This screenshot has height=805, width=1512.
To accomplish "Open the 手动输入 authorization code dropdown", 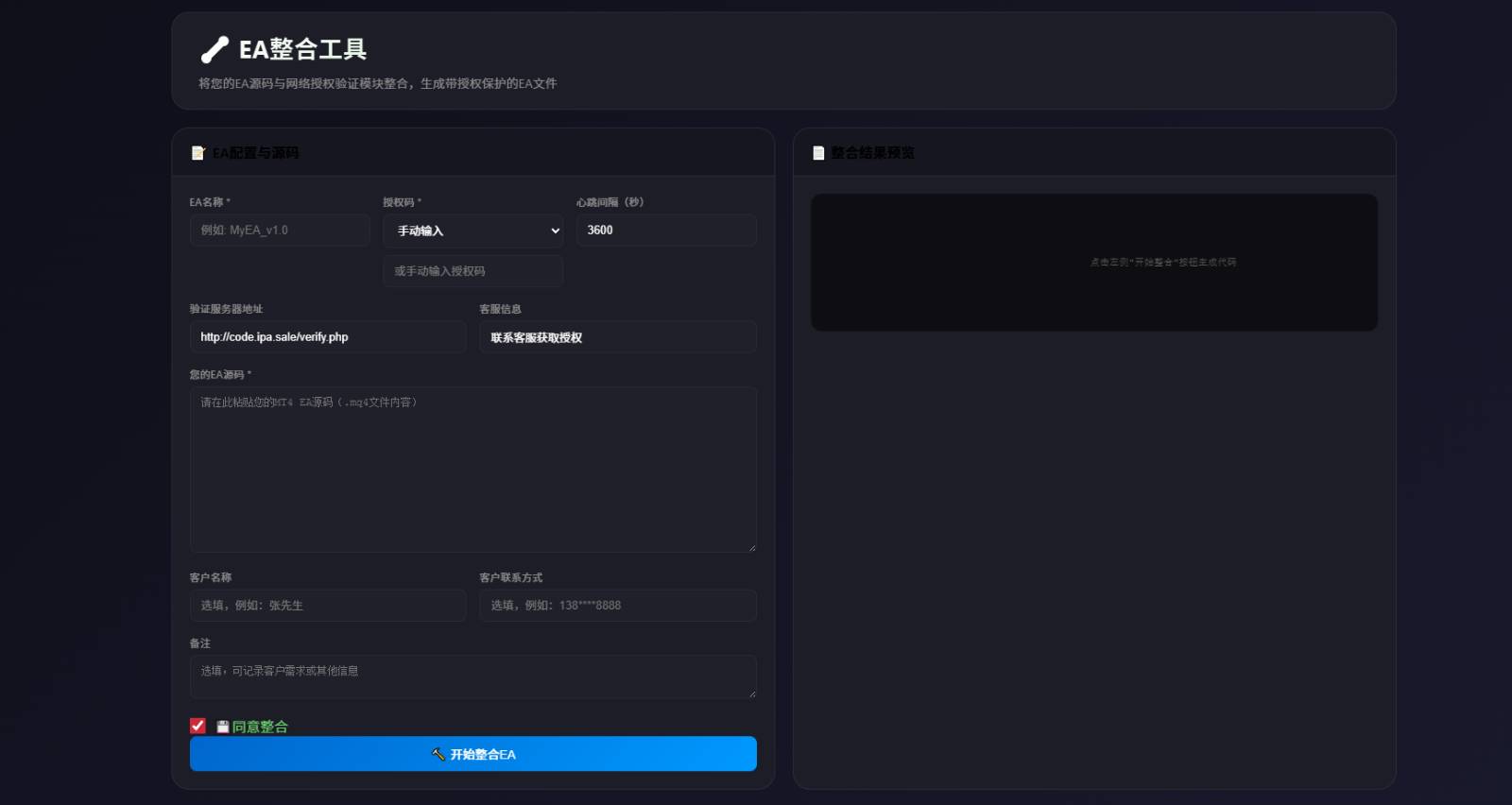I will pos(473,231).
